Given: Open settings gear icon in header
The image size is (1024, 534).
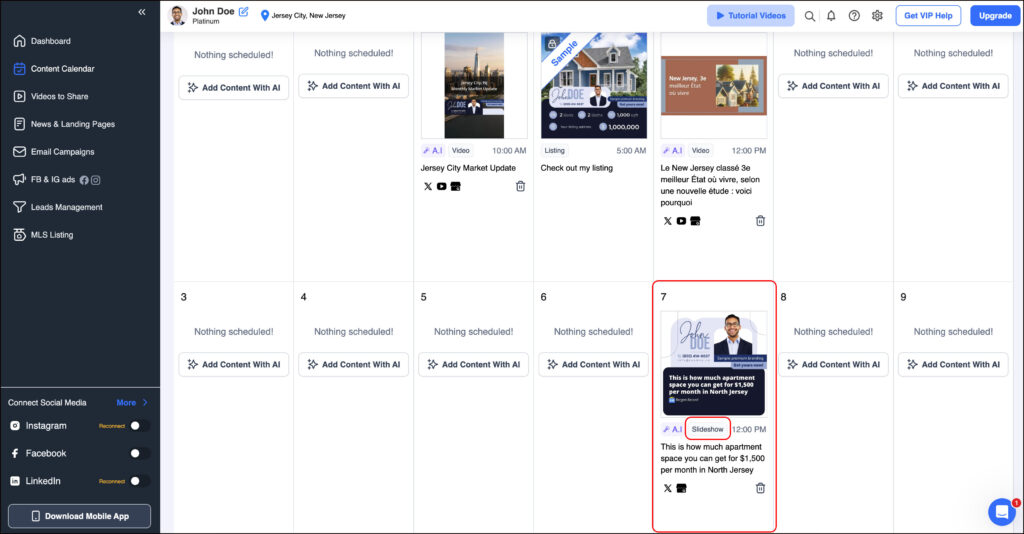Looking at the screenshot, I should pyautogui.click(x=877, y=16).
